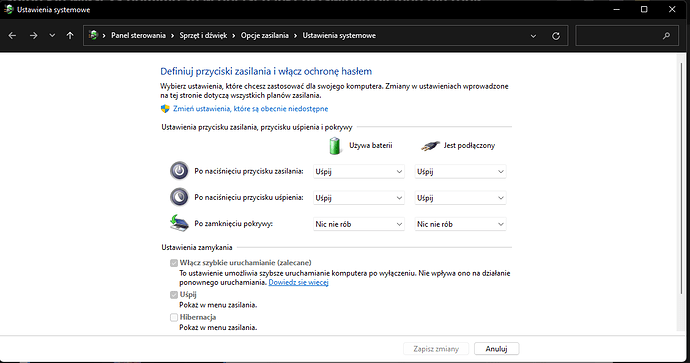Select Ustawienia systemowe breadcrumb

[x=339, y=36]
